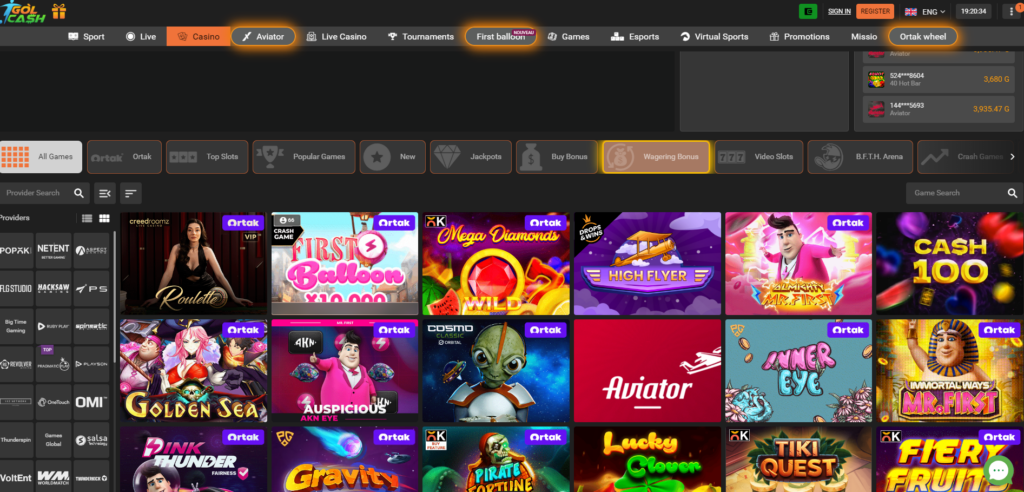
Task: Click the Aviator highlighted button
Action: pyautogui.click(x=263, y=37)
